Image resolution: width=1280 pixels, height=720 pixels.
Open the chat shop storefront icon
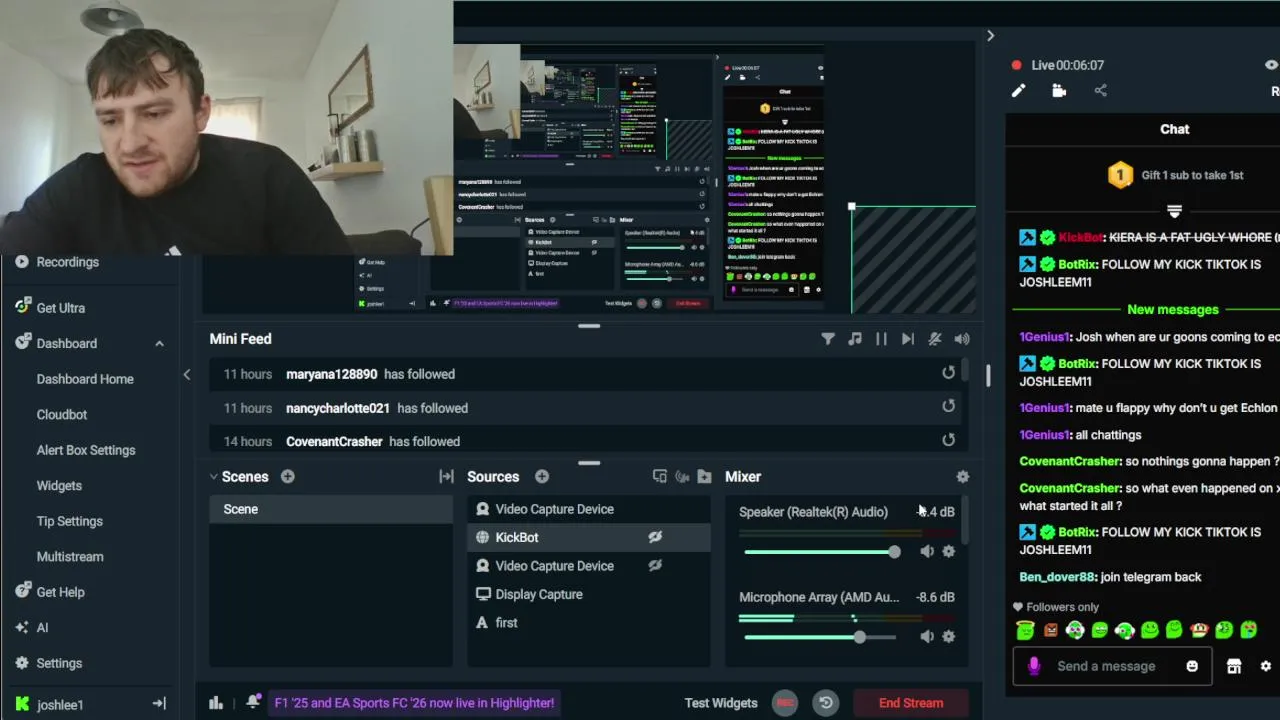coord(1234,666)
